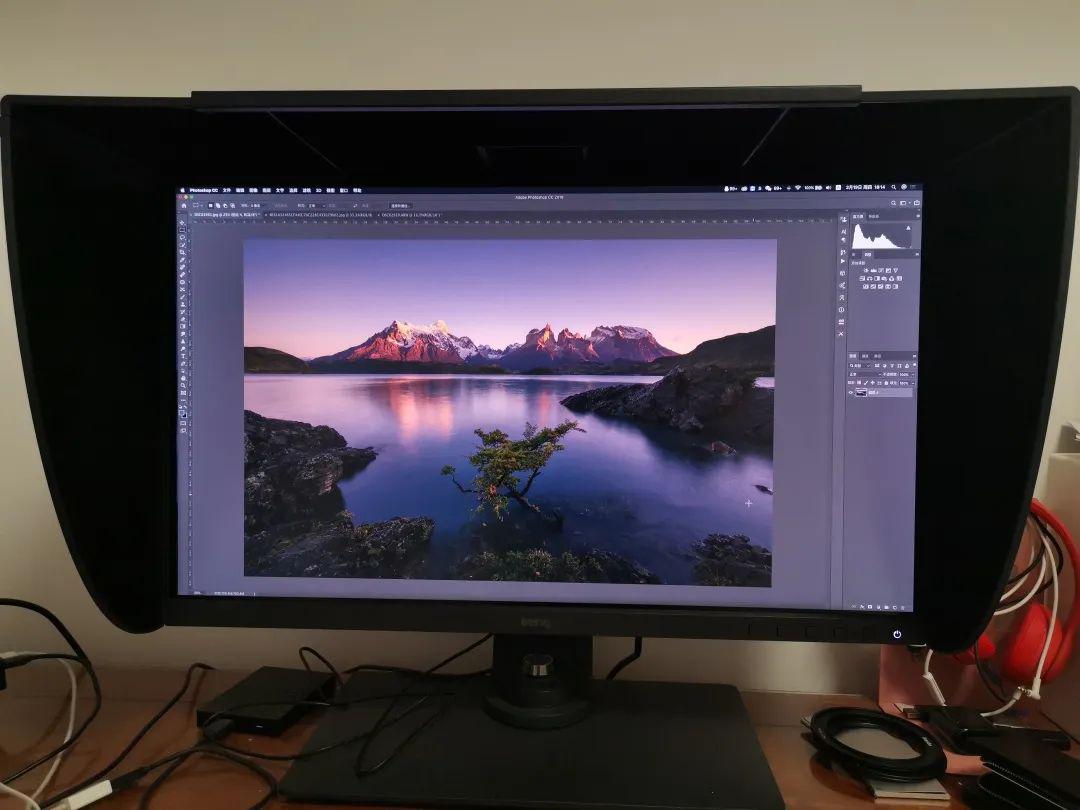Swap foreground and background colors
The height and width of the screenshot is (810, 1080).
pos(185,406)
